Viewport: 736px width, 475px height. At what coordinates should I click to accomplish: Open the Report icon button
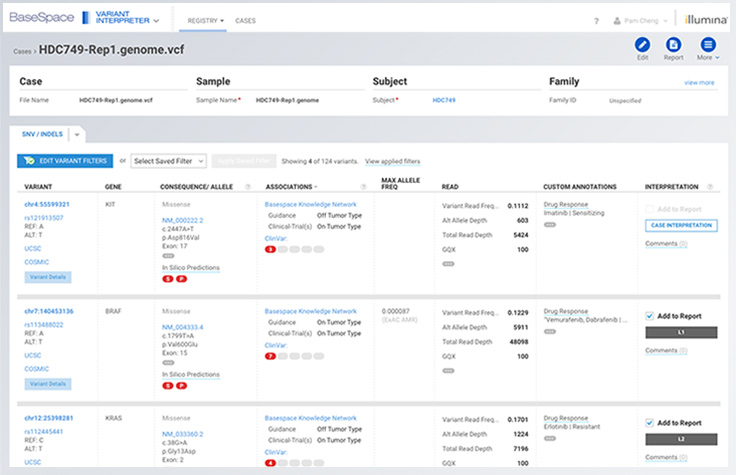[675, 45]
